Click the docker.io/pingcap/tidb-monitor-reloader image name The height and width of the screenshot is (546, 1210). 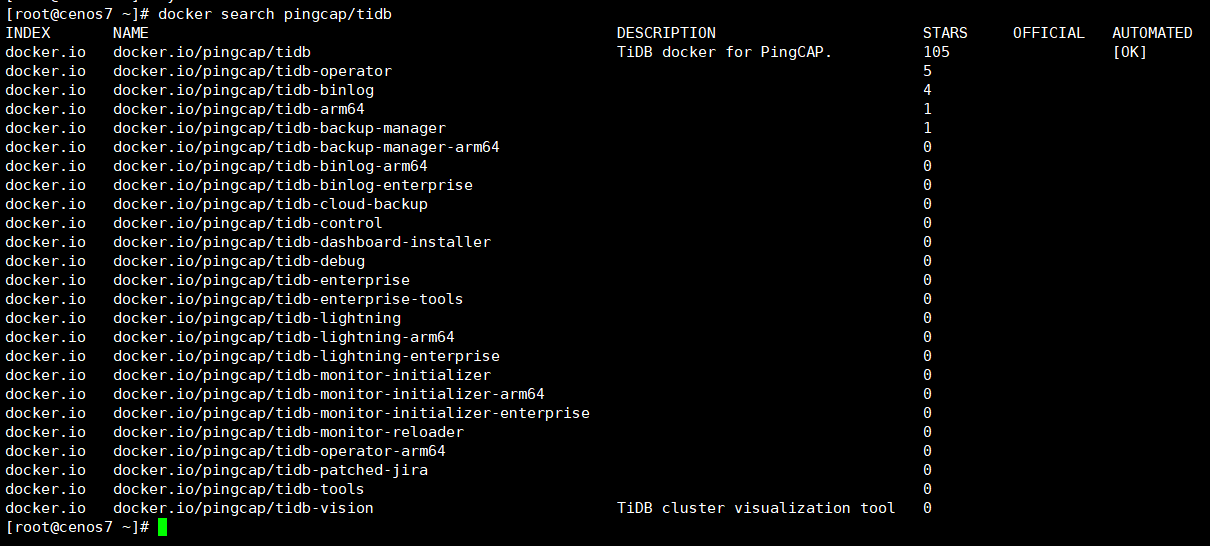coord(288,432)
